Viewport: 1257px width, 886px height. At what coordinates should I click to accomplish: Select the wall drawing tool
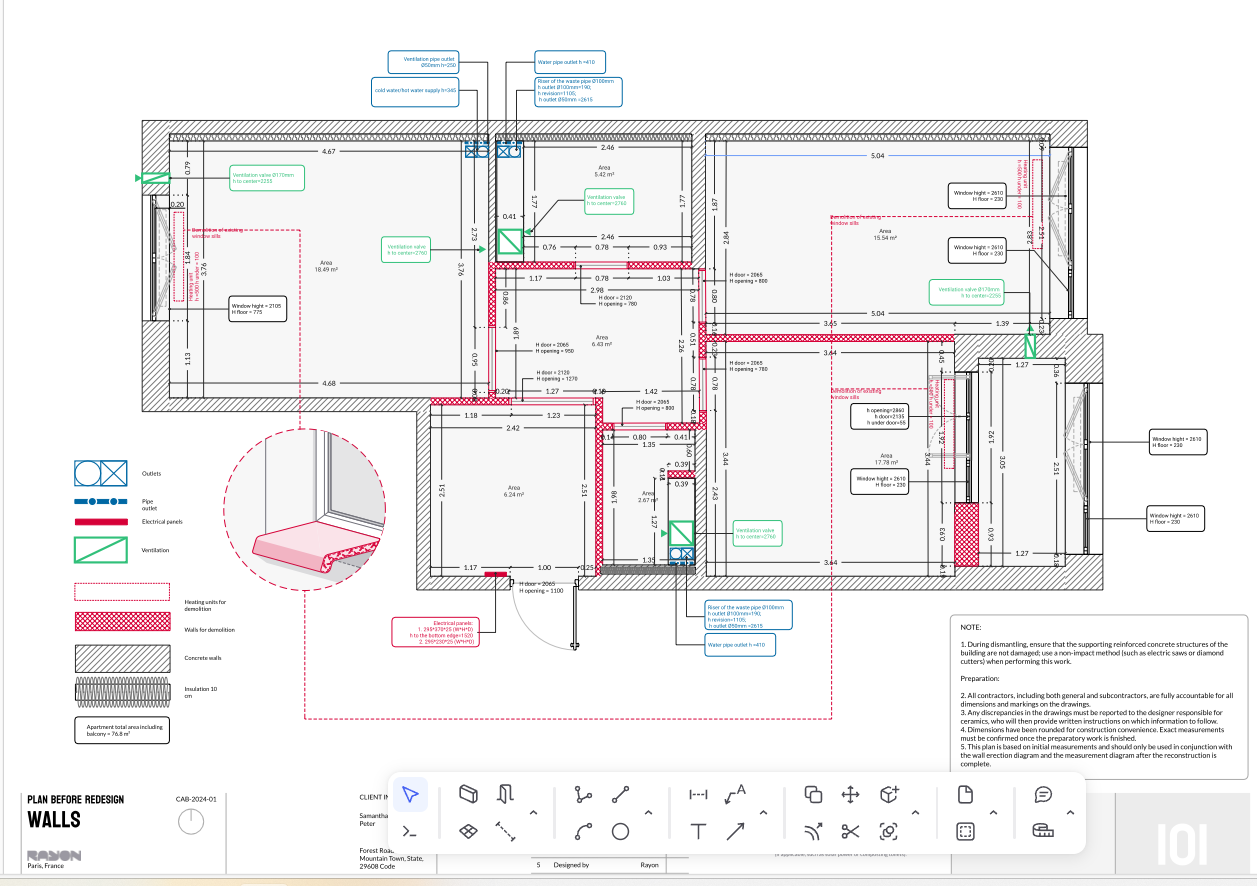(467, 795)
